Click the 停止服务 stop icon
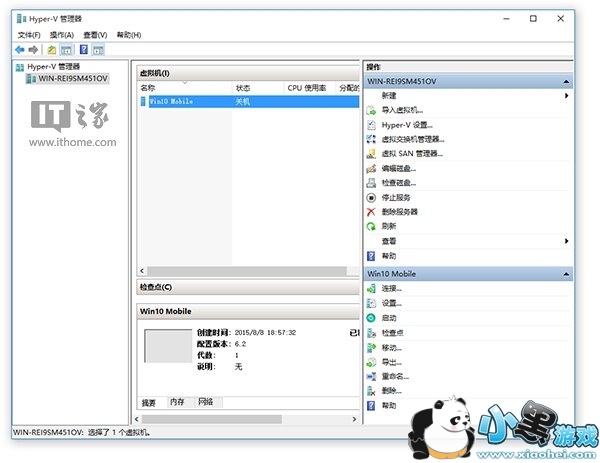600x463 pixels. (371, 197)
